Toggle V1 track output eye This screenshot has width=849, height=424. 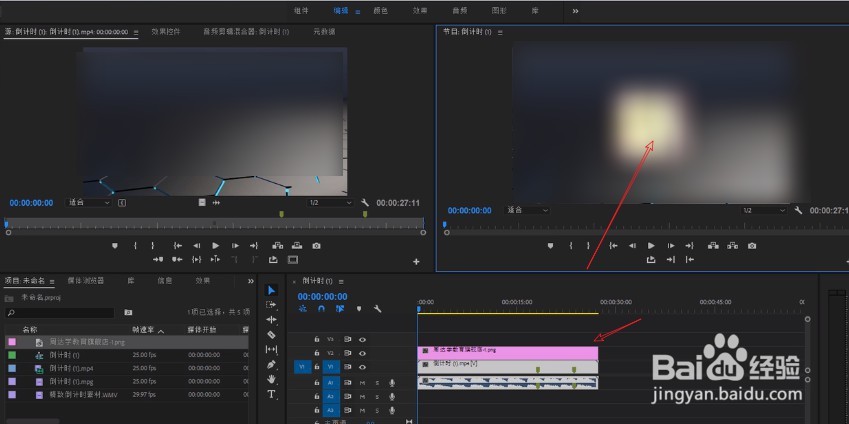[x=362, y=367]
